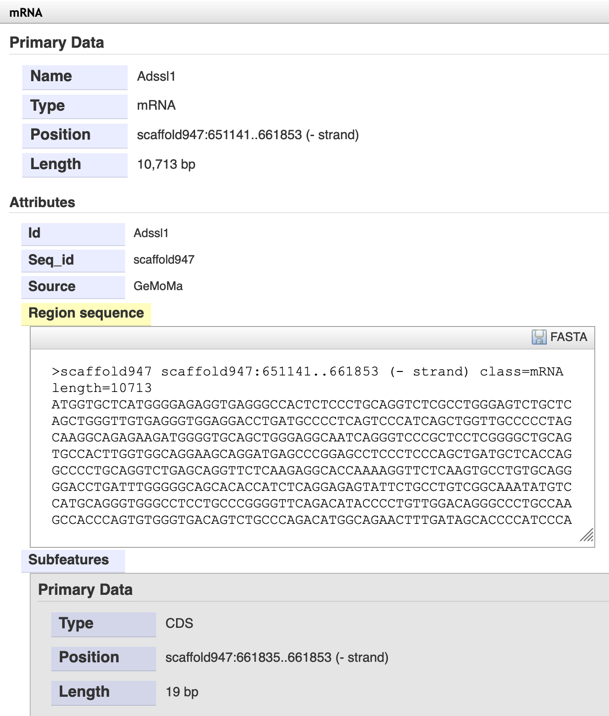609x716 pixels.
Task: Select the top Primary Data heading
Action: 57,43
